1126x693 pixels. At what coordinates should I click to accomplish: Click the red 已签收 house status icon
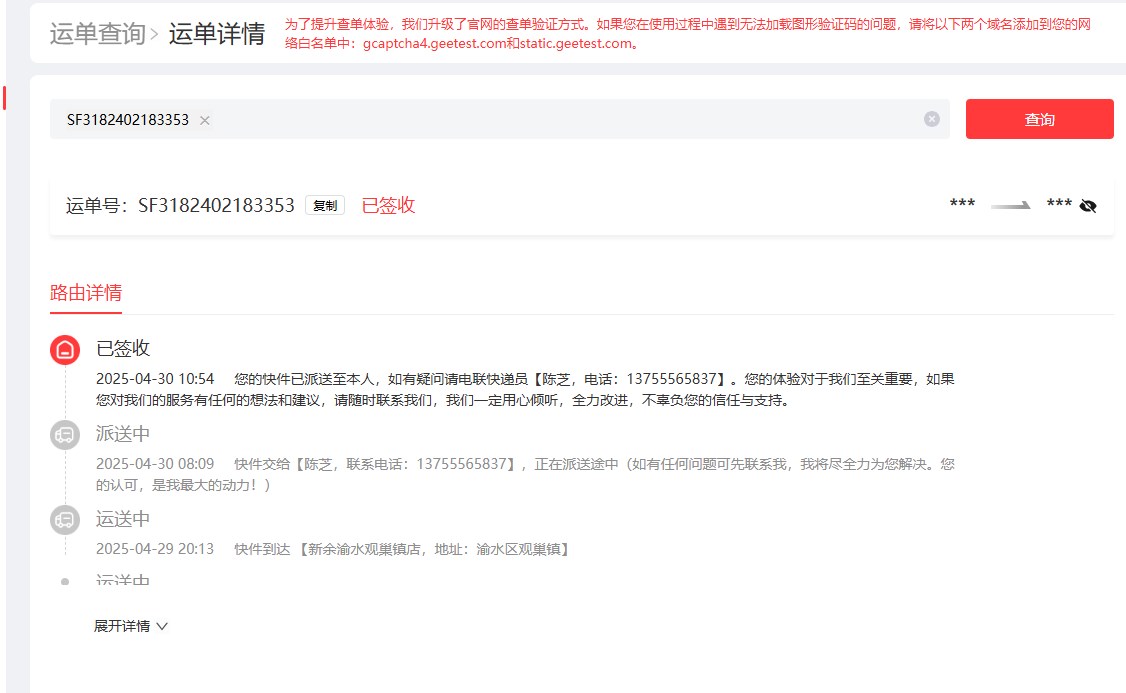coord(65,350)
